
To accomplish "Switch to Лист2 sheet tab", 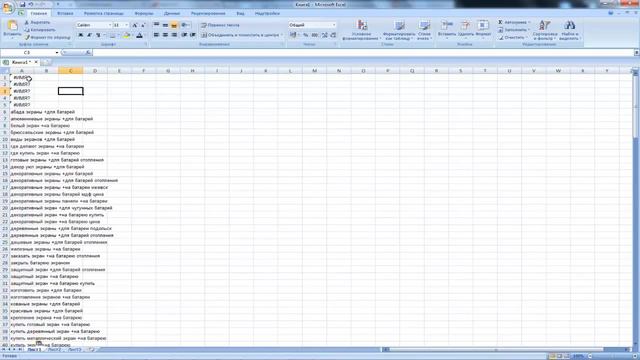I will click(54, 350).
